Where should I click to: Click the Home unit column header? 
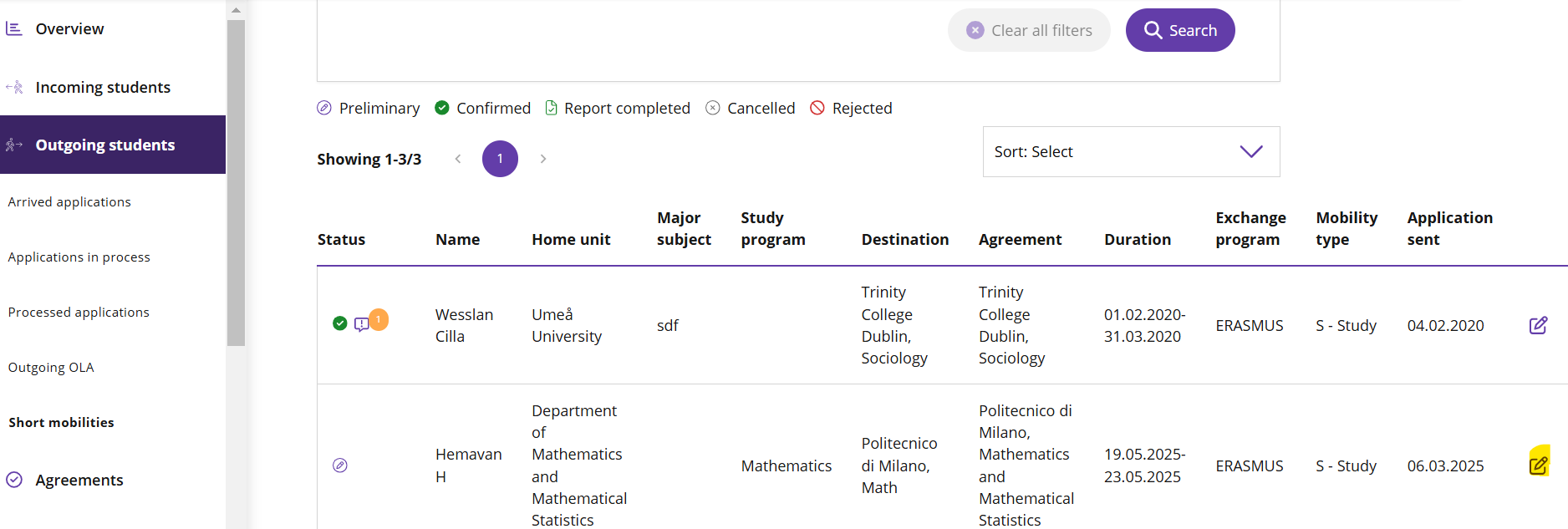pyautogui.click(x=571, y=240)
